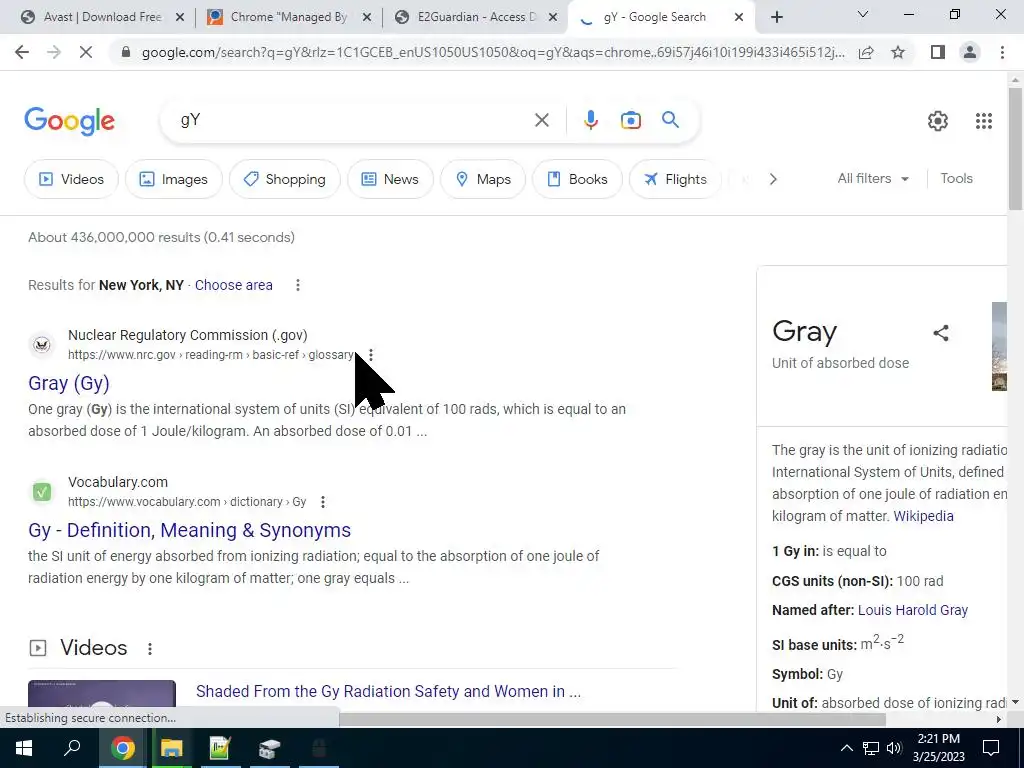Clear the search box text
Screen dimensions: 1024x768
(541, 120)
